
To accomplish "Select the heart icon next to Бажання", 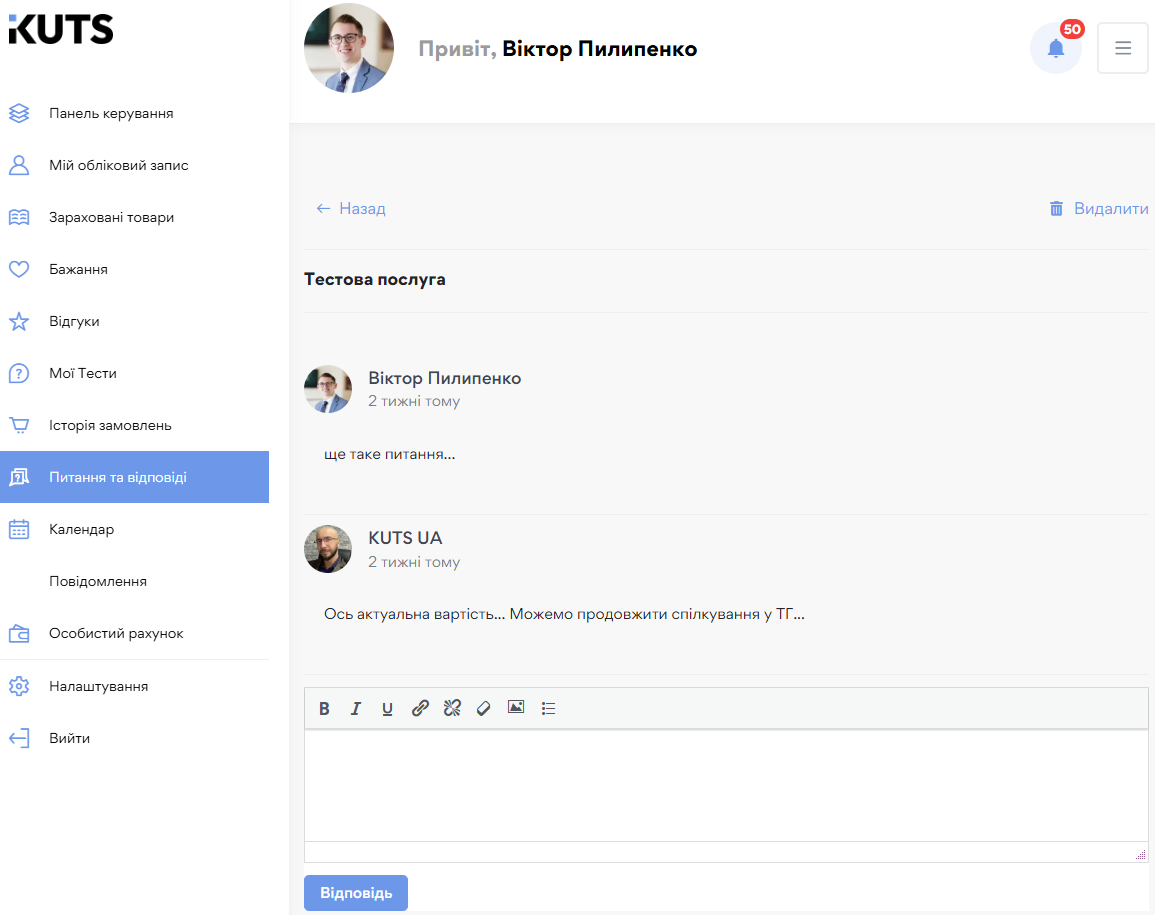I will [x=19, y=268].
